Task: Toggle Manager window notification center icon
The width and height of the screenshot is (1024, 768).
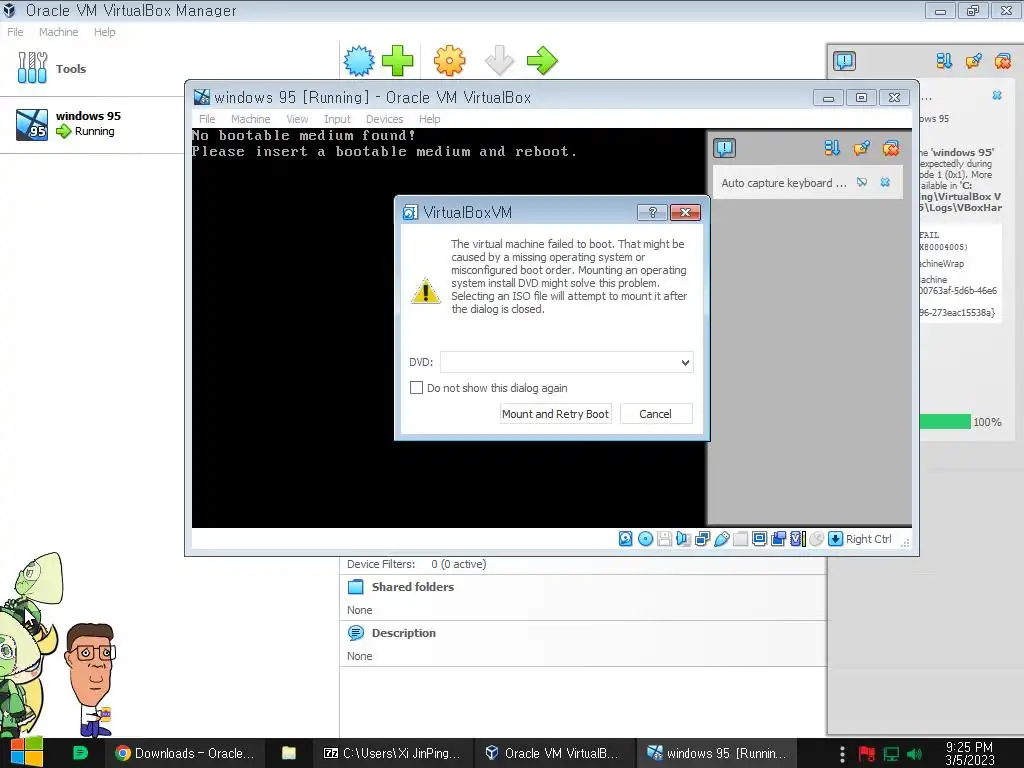Action: [844, 61]
